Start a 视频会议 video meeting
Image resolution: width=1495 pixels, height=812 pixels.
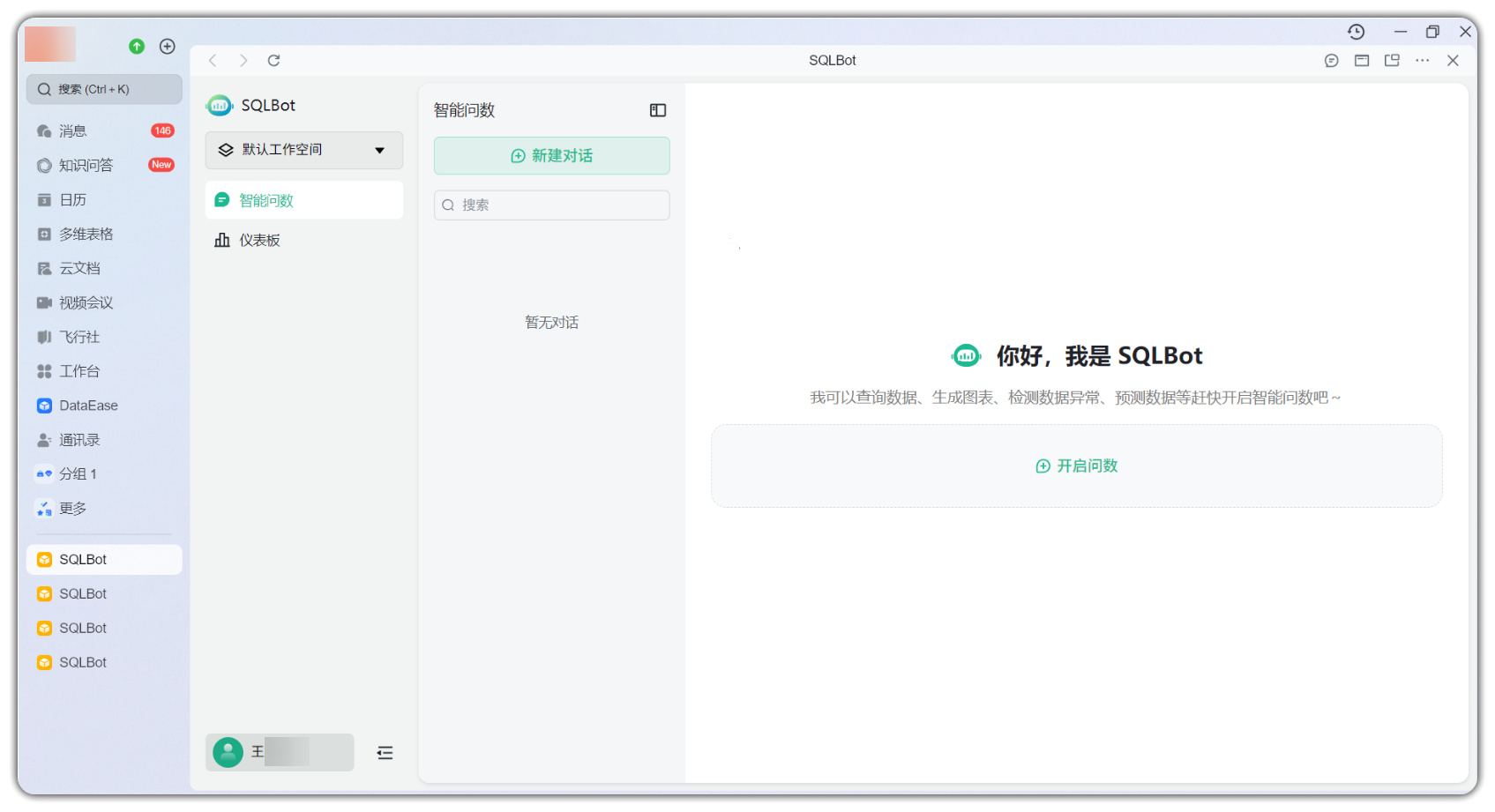click(85, 302)
